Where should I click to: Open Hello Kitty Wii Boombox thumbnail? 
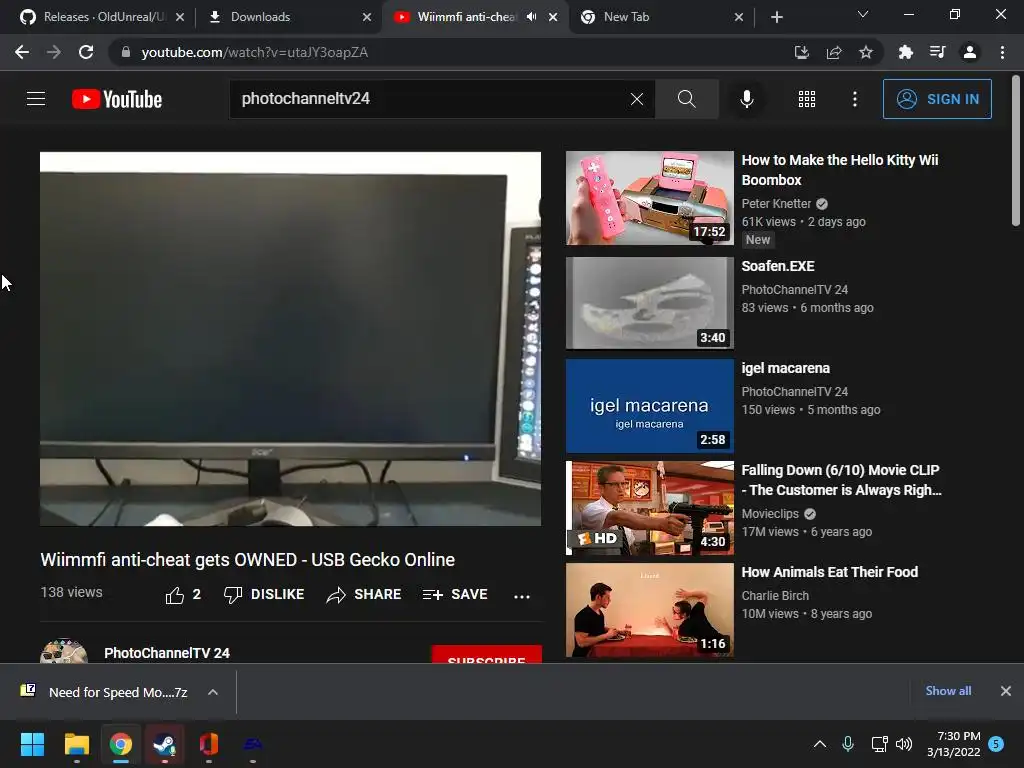650,198
